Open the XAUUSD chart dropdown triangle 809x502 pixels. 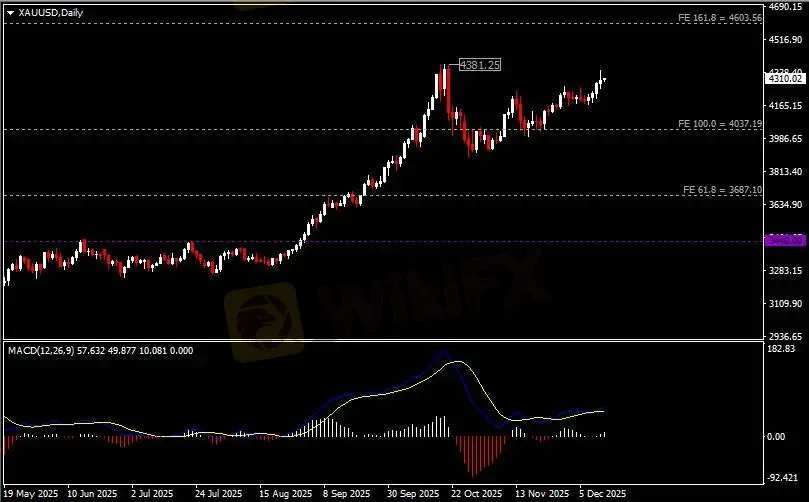coord(10,13)
